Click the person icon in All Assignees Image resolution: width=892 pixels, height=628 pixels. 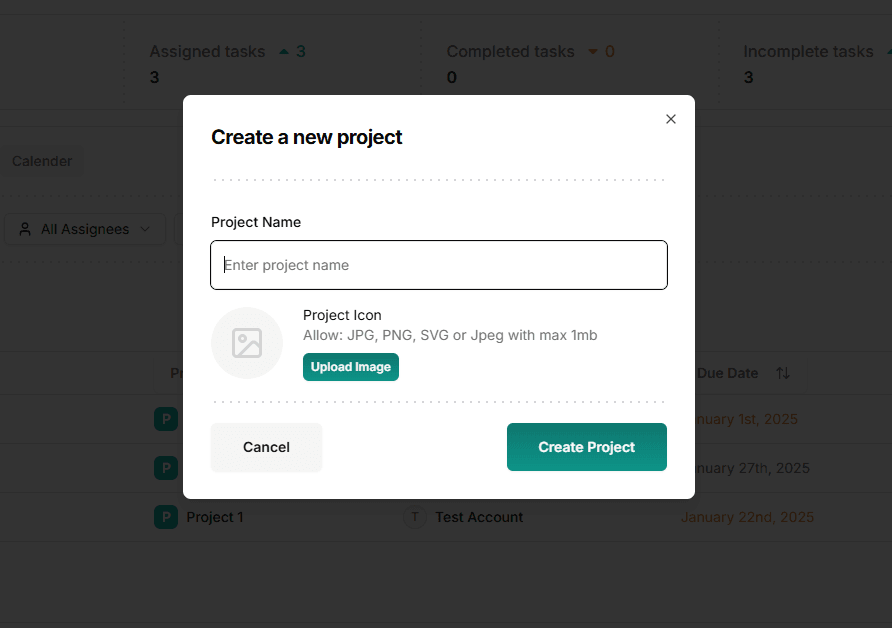click(25, 229)
